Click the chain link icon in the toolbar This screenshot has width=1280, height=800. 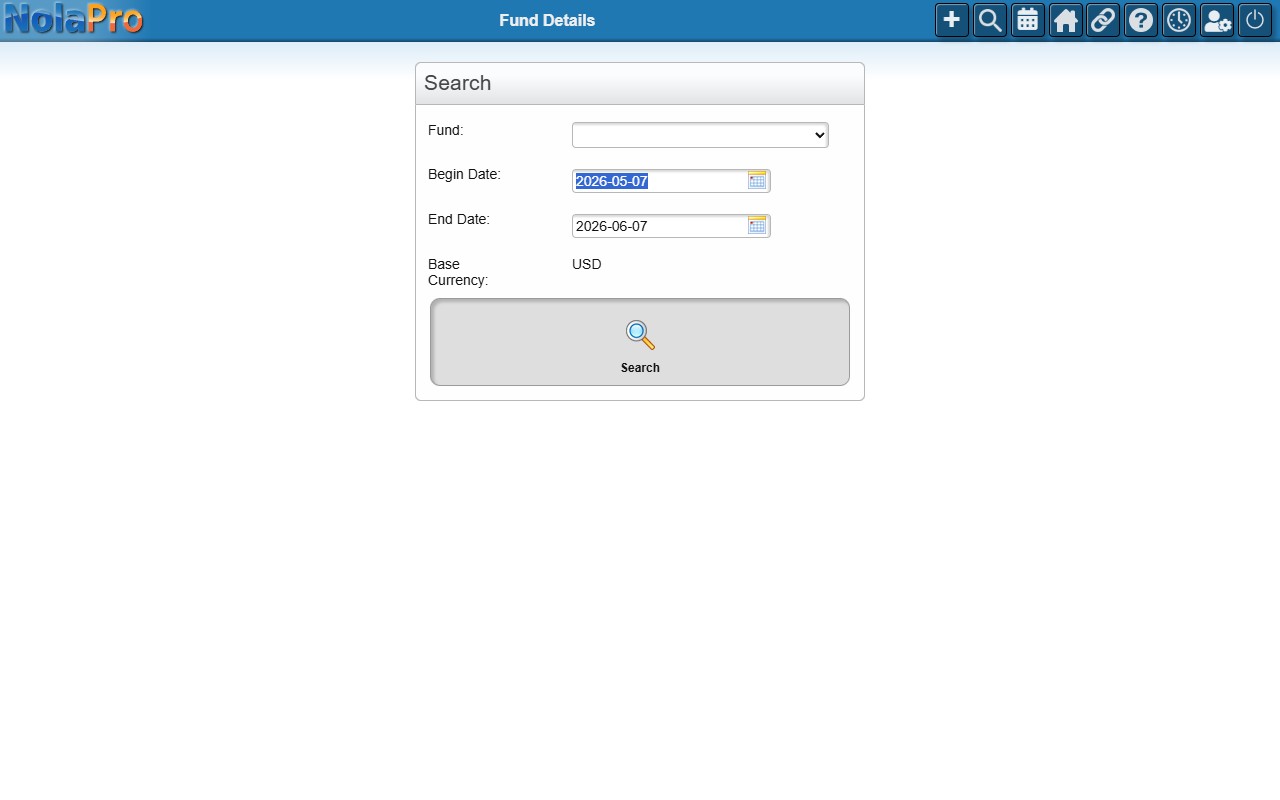[x=1103, y=20]
